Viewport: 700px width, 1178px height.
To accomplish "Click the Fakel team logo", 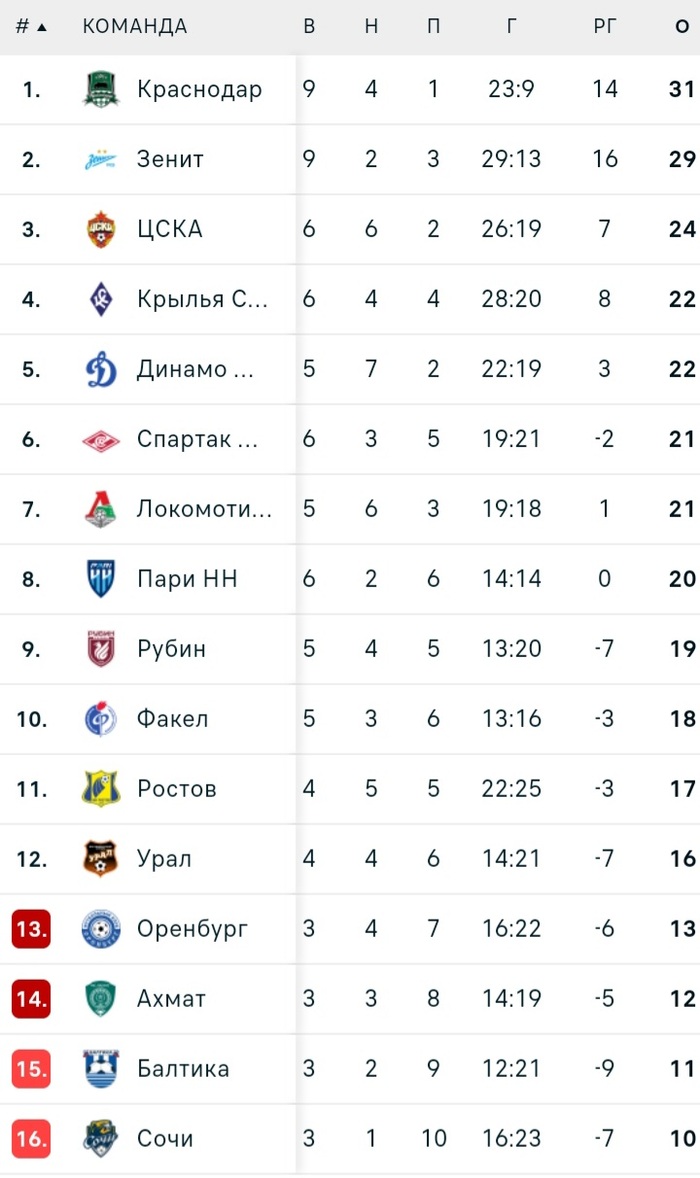I will (101, 719).
